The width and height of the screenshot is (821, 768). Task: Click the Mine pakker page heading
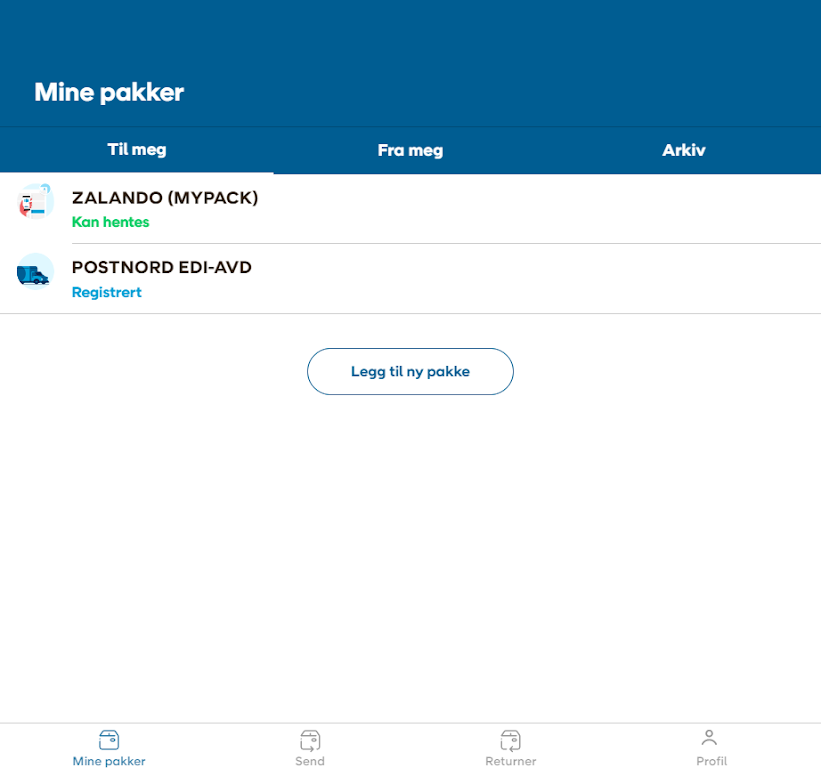[x=109, y=93]
